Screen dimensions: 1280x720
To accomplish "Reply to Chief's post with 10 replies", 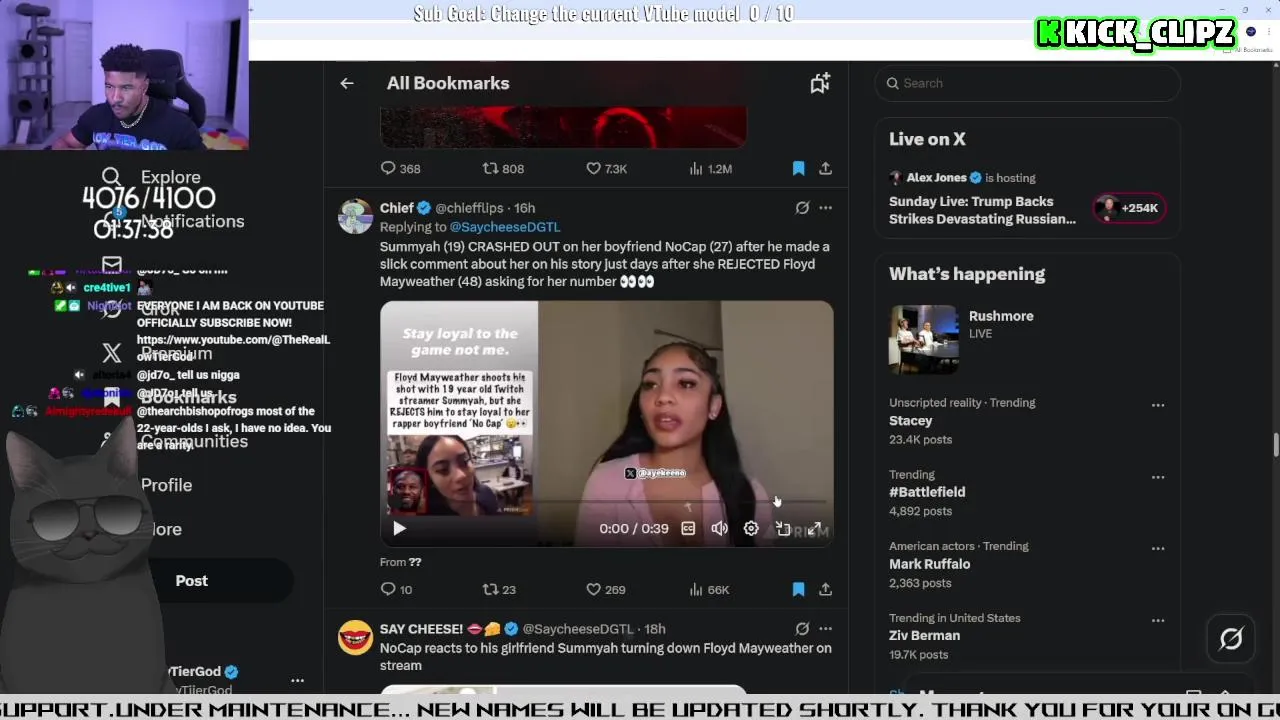I will pyautogui.click(x=397, y=589).
